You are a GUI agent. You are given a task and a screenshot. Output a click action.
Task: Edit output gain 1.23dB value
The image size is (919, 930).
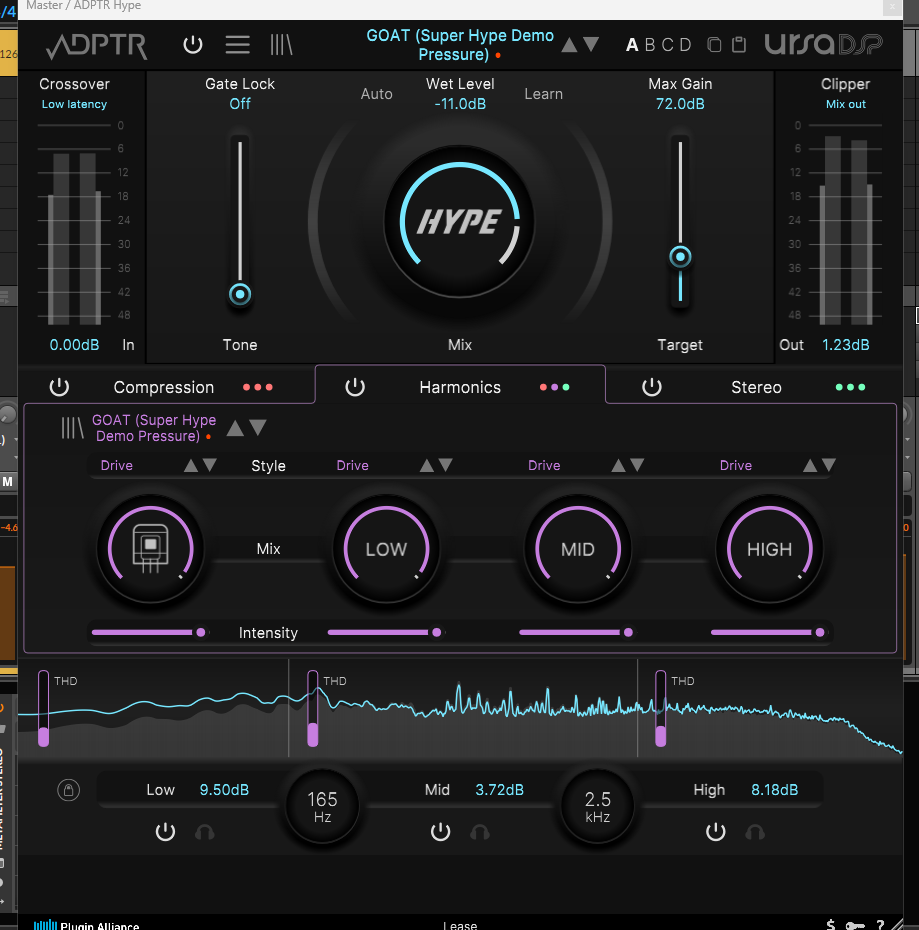[845, 345]
